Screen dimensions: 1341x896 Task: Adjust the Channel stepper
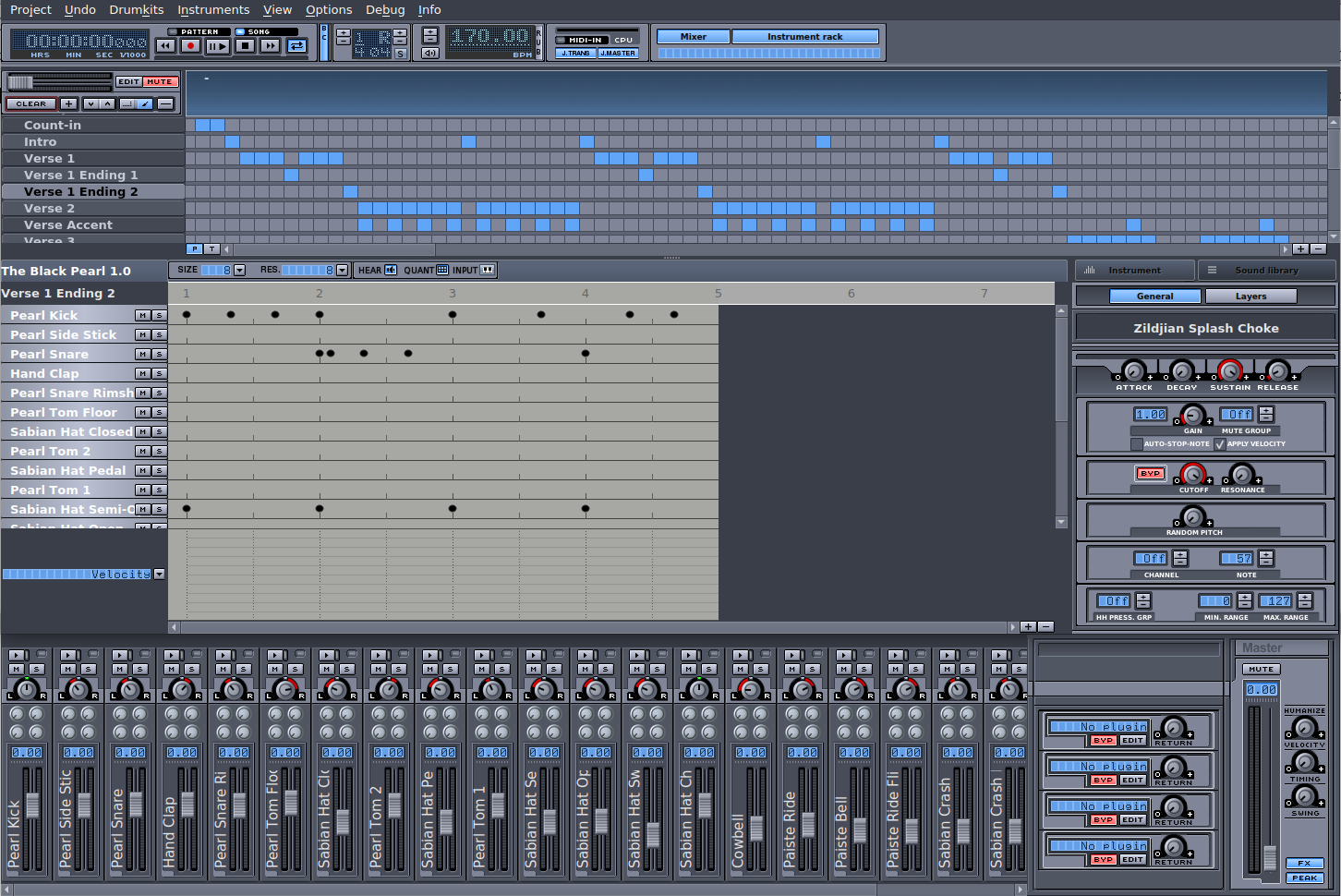[x=1180, y=558]
